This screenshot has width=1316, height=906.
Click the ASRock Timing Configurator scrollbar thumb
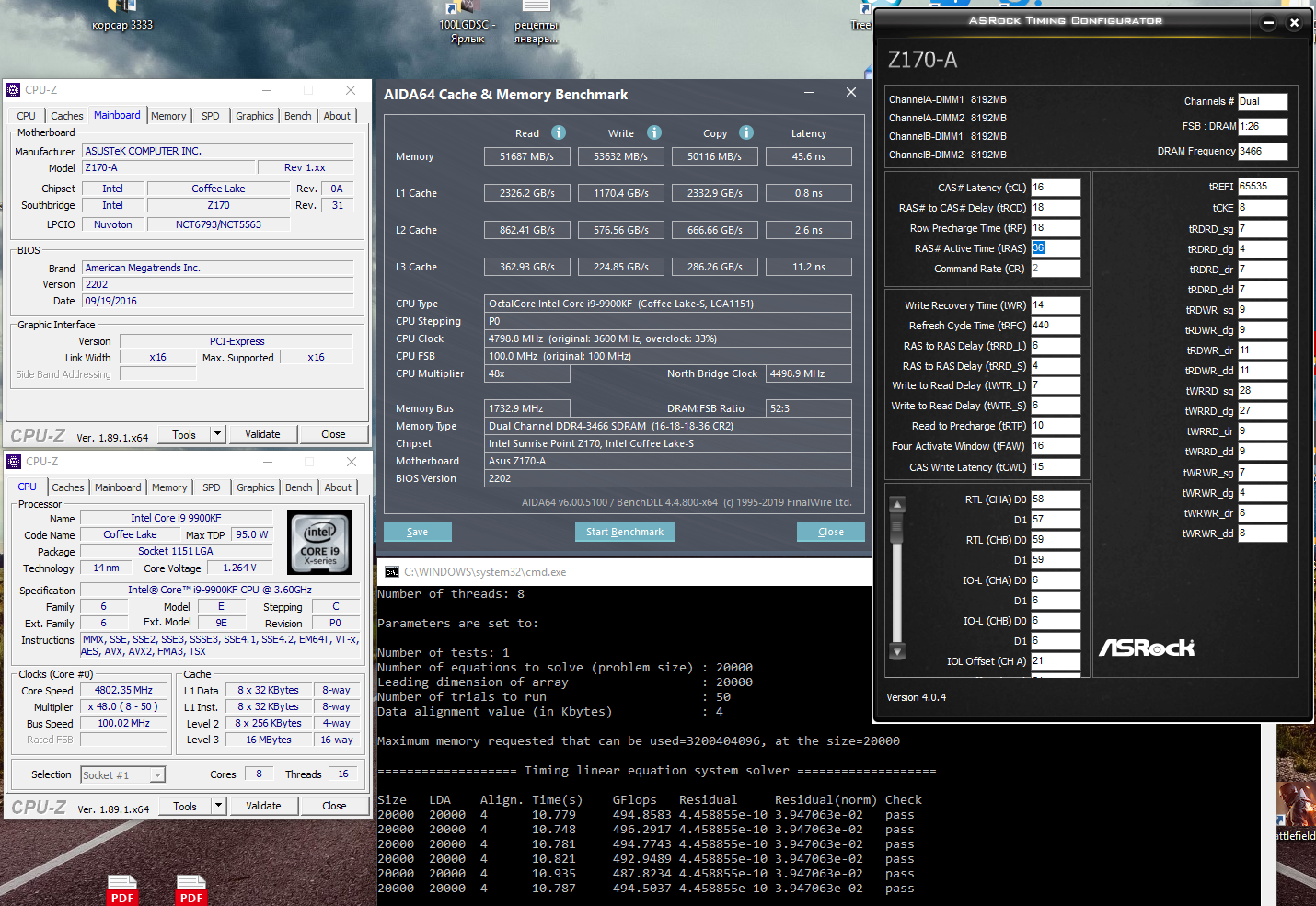tap(897, 528)
